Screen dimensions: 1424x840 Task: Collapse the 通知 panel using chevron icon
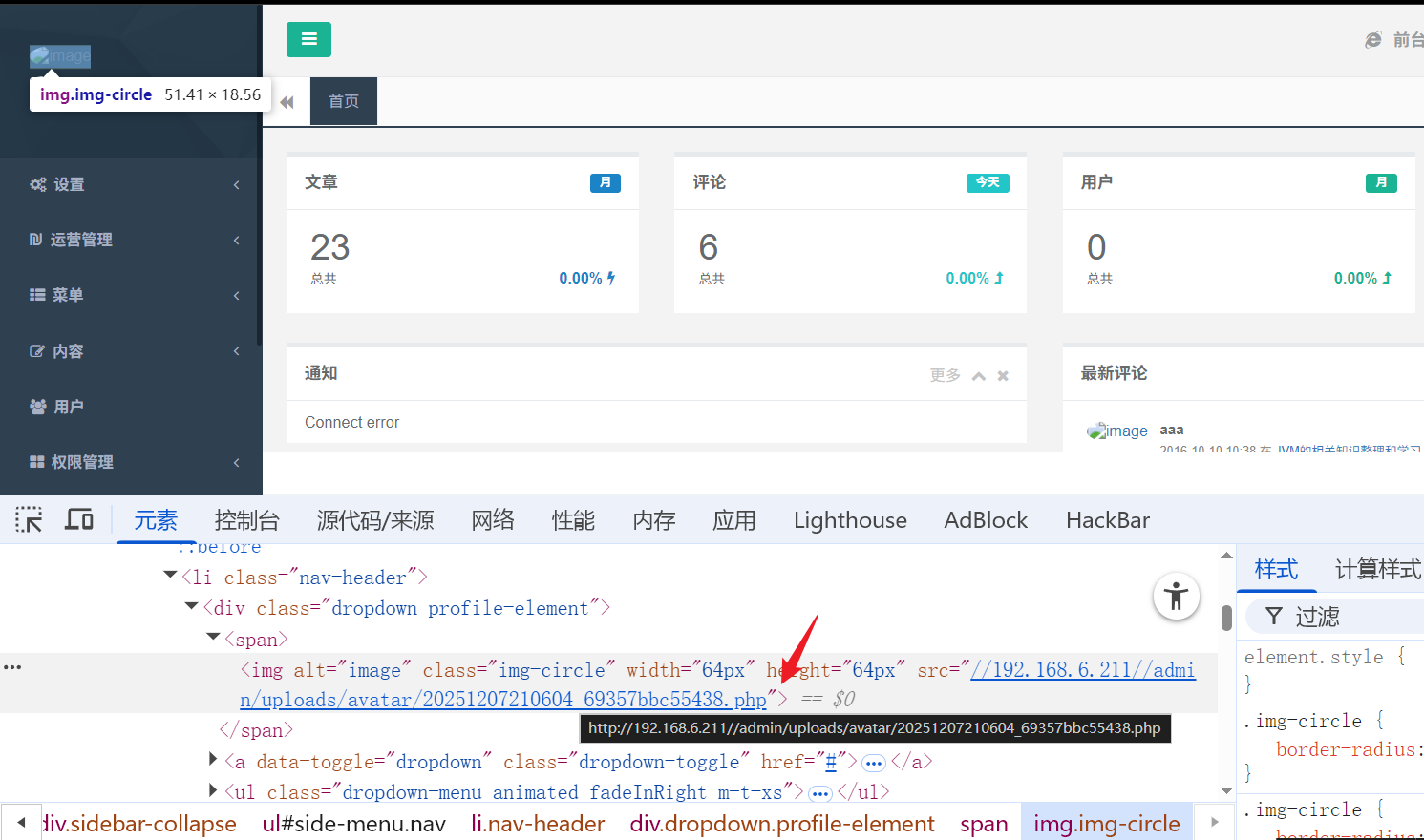[x=979, y=376]
